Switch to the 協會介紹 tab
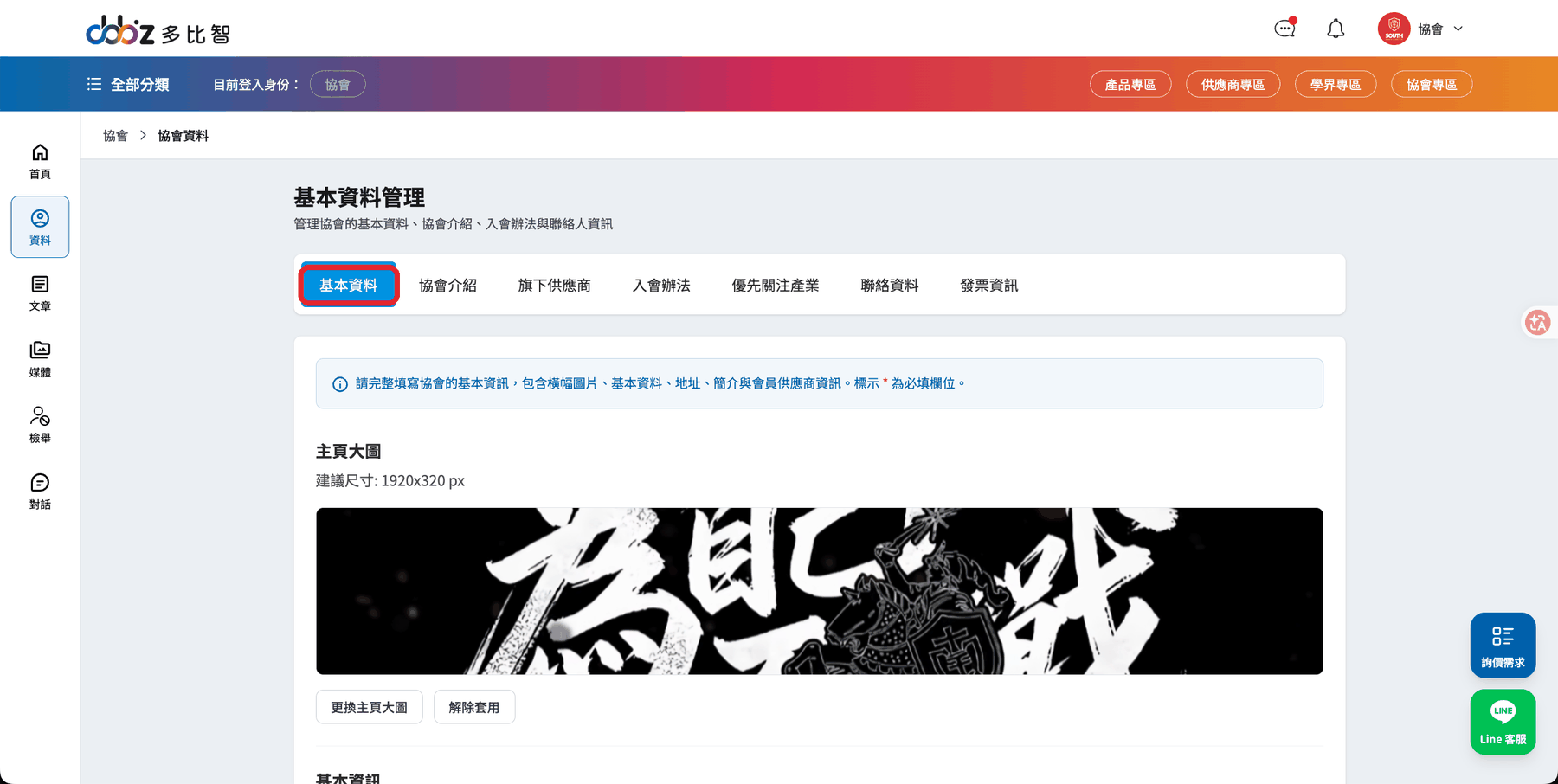The width and height of the screenshot is (1558, 784). pos(448,285)
